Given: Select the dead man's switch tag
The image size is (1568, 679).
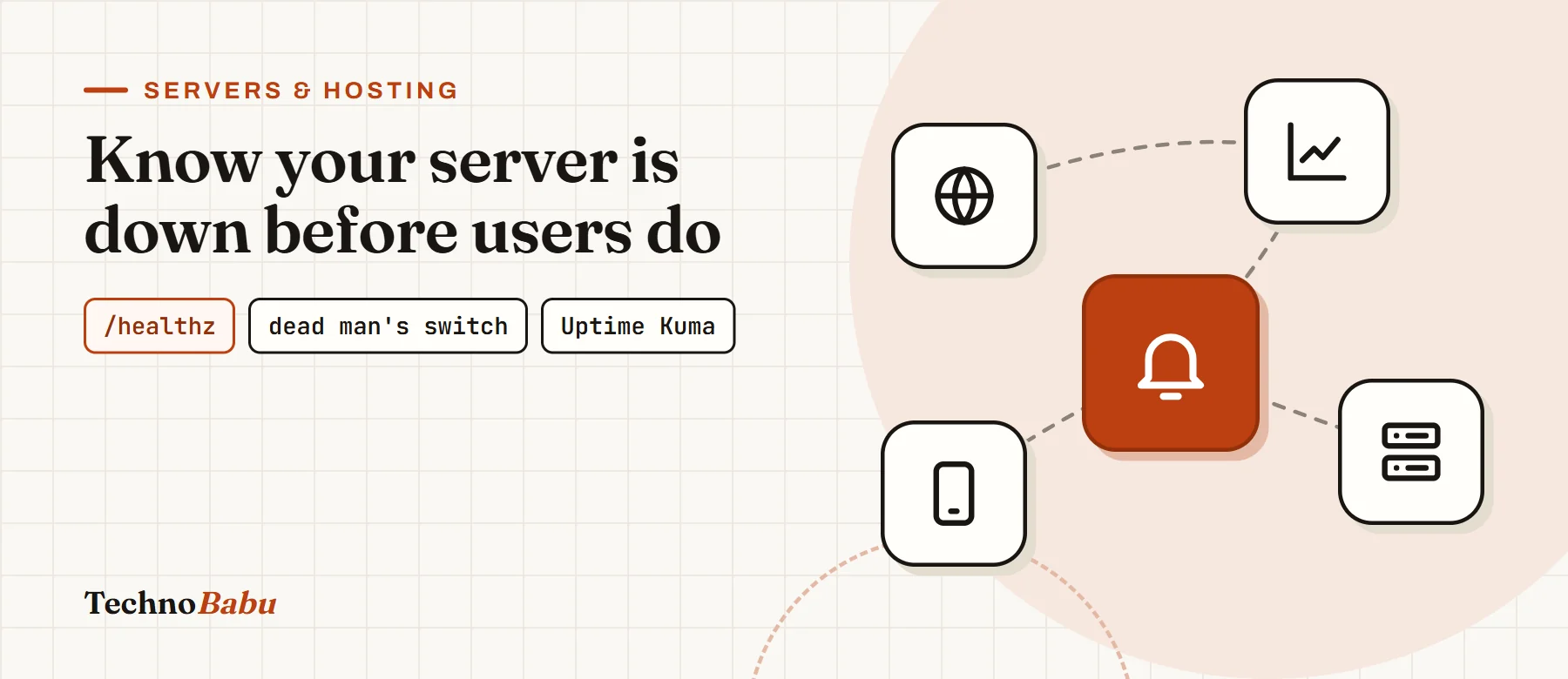Looking at the screenshot, I should (x=388, y=326).
